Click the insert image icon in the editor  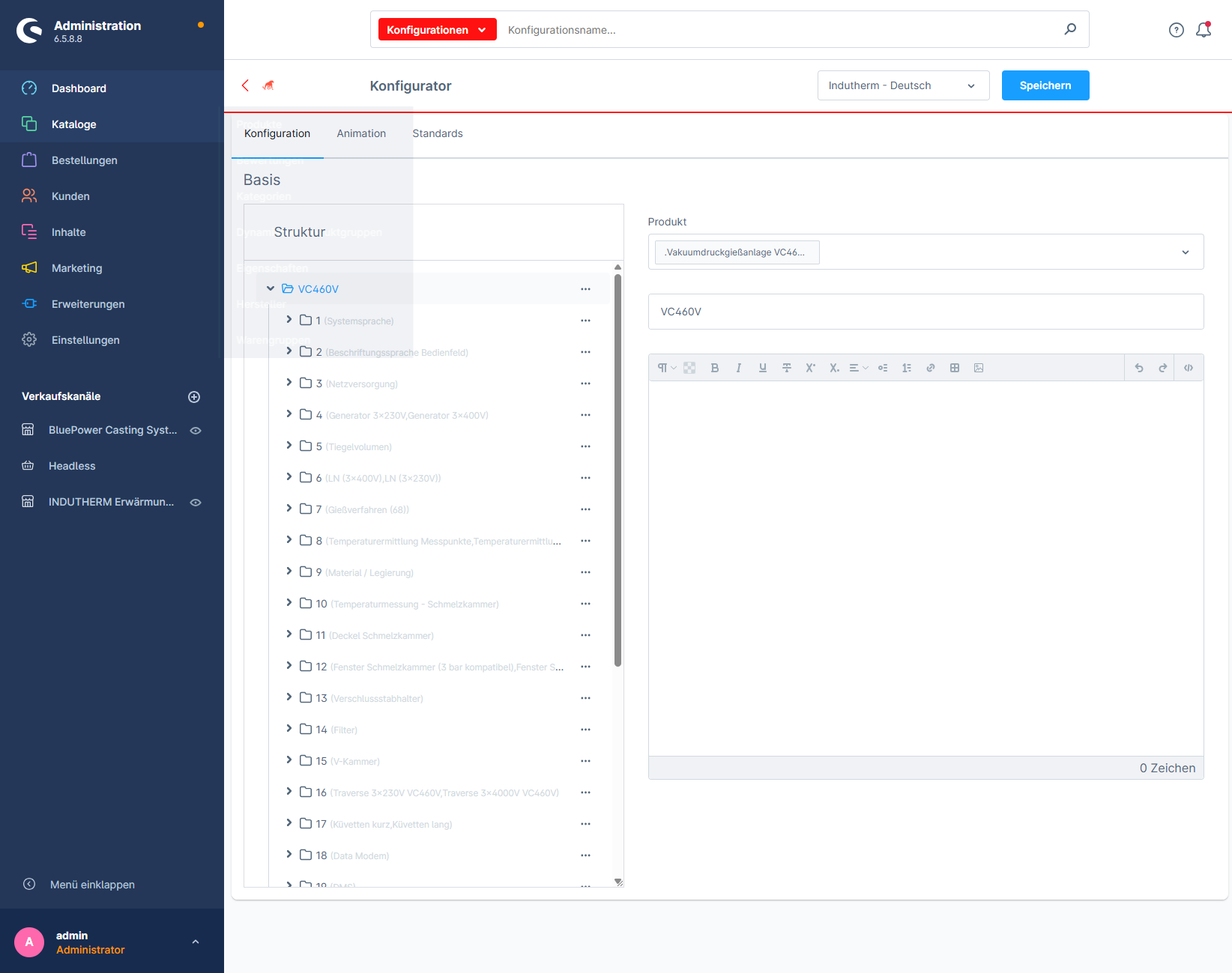(979, 368)
